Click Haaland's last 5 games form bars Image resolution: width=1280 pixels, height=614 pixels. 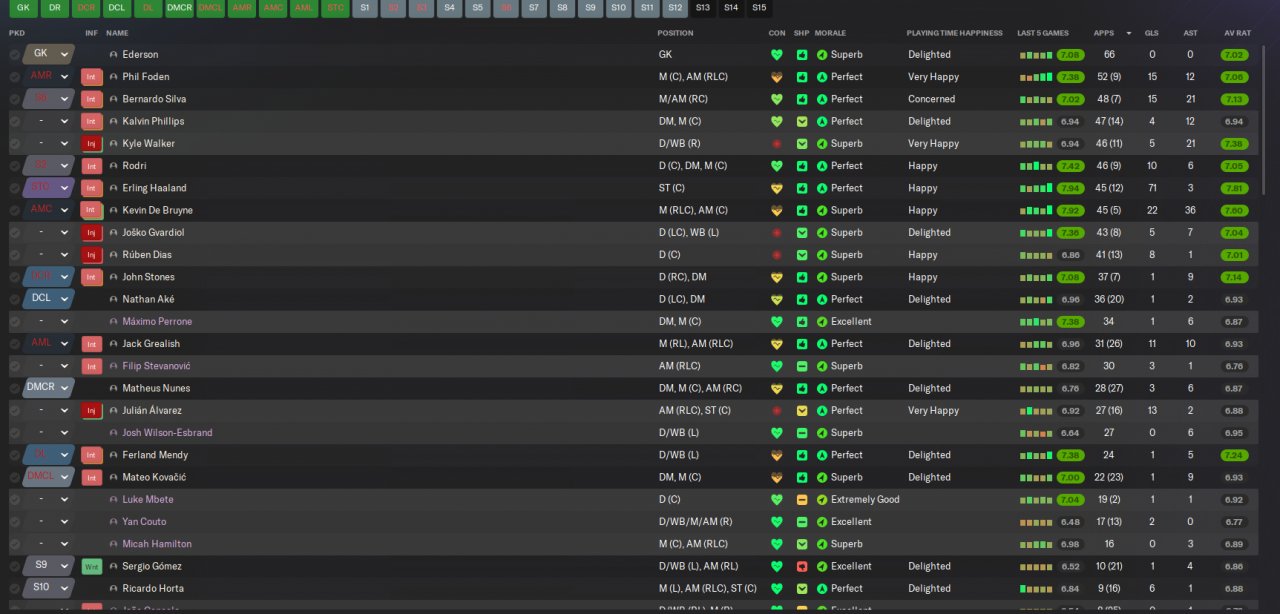point(1036,188)
